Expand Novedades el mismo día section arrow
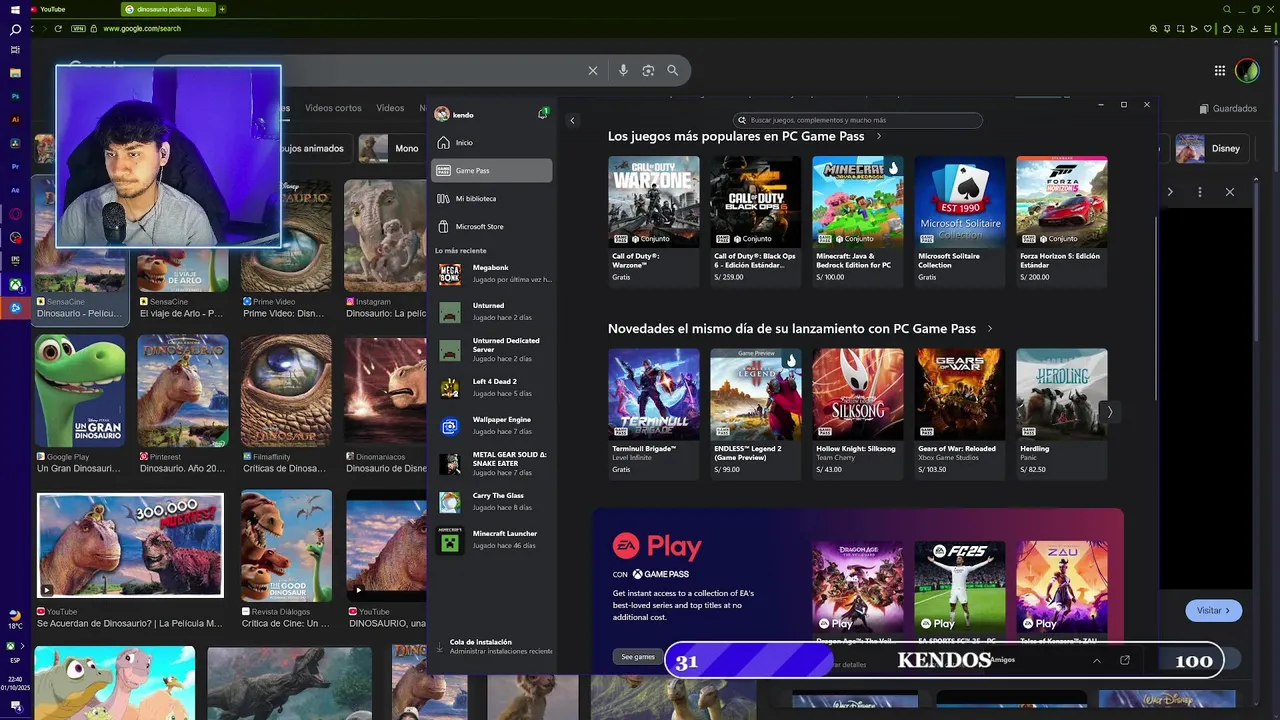This screenshot has width=1280, height=720. click(x=990, y=328)
